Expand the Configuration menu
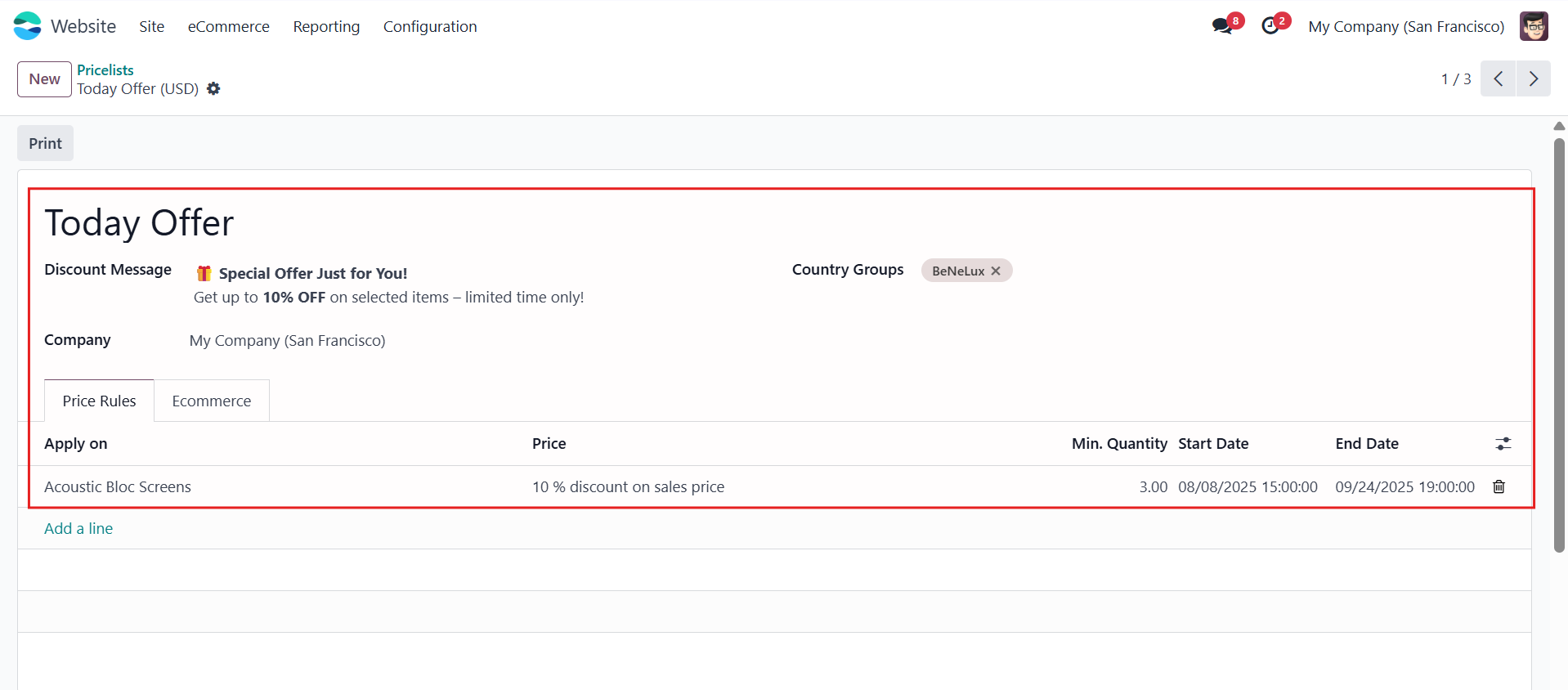Image resolution: width=1568 pixels, height=690 pixels. (430, 26)
